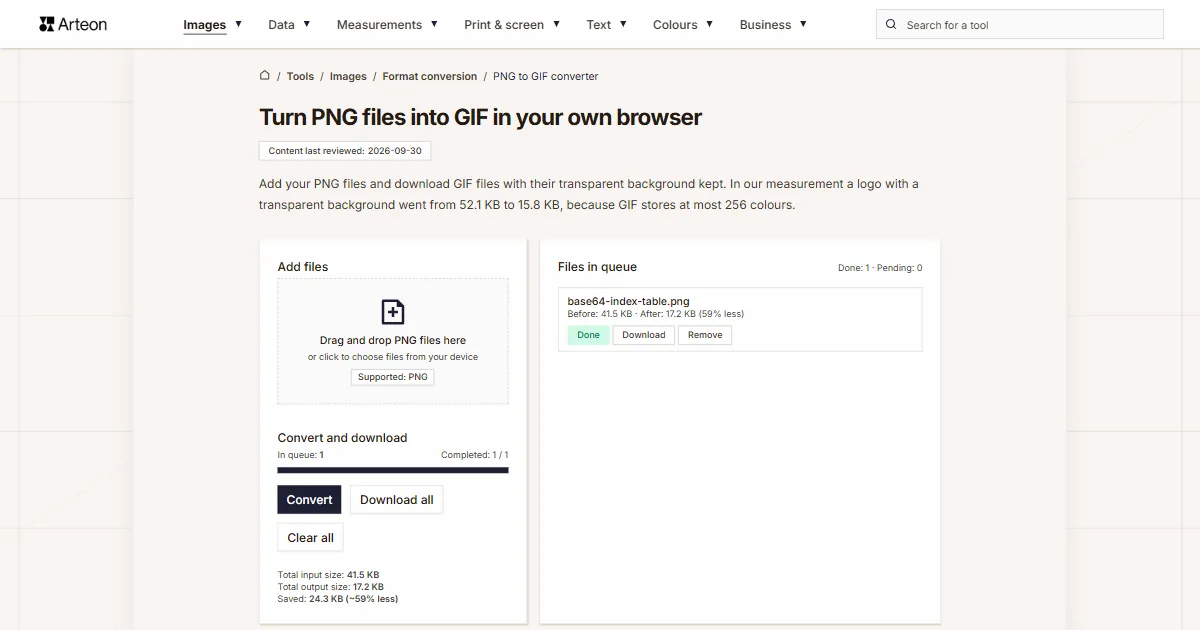
Task: Click the Arteon brand name
Action: click(83, 24)
